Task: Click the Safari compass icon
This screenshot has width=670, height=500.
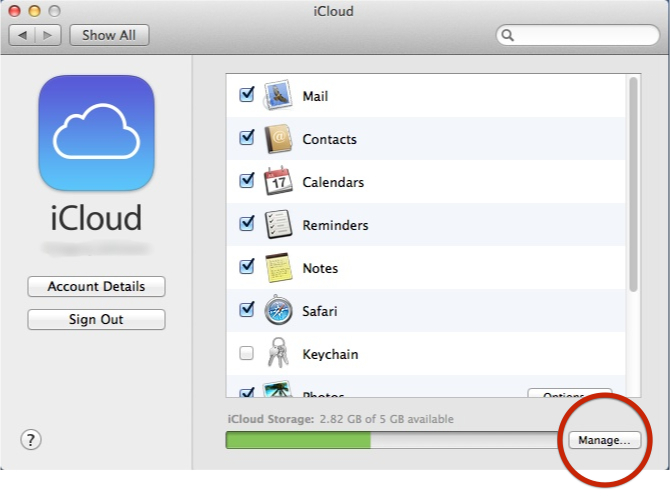Action: pos(277,311)
